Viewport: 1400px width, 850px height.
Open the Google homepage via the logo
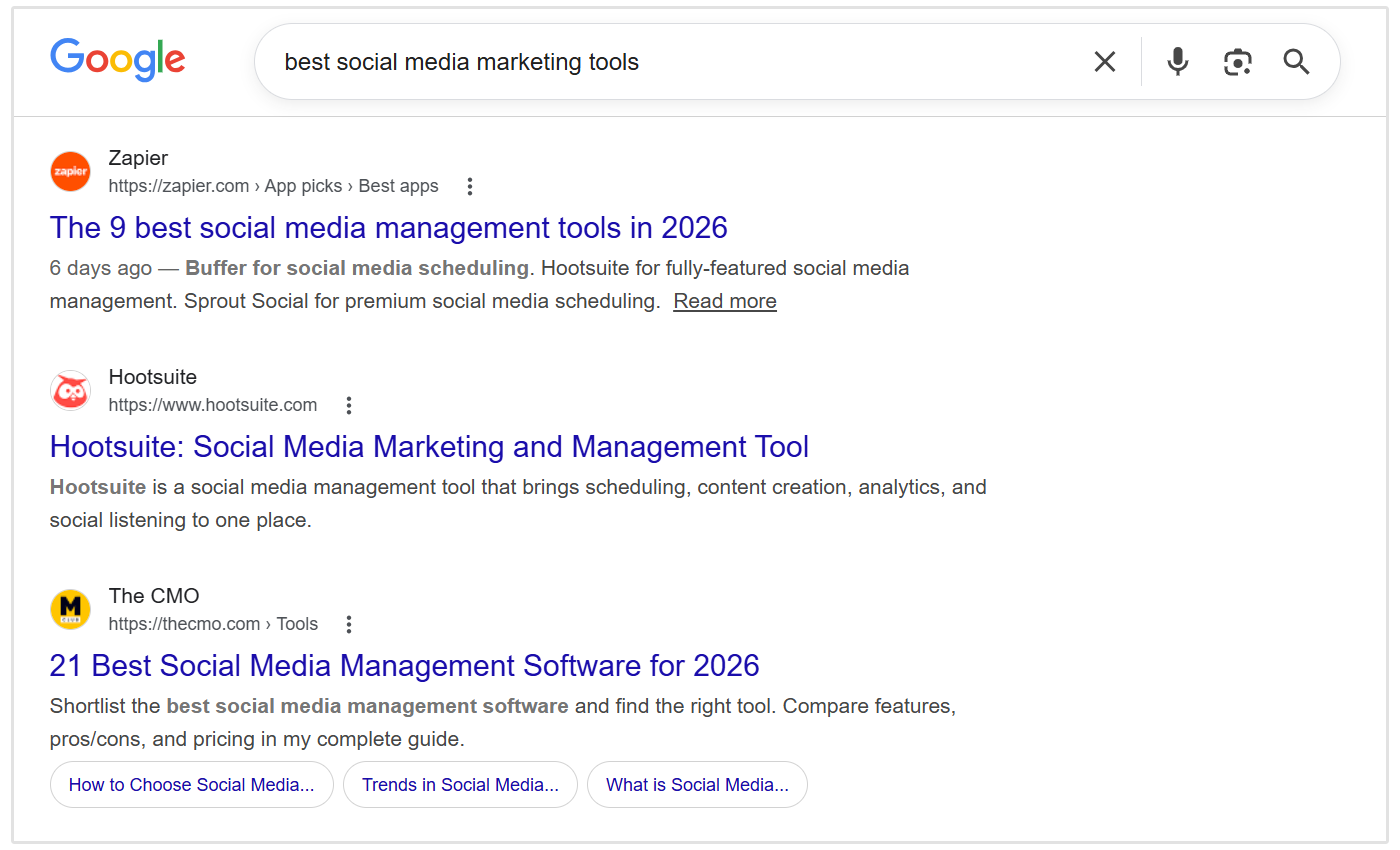(x=117, y=60)
